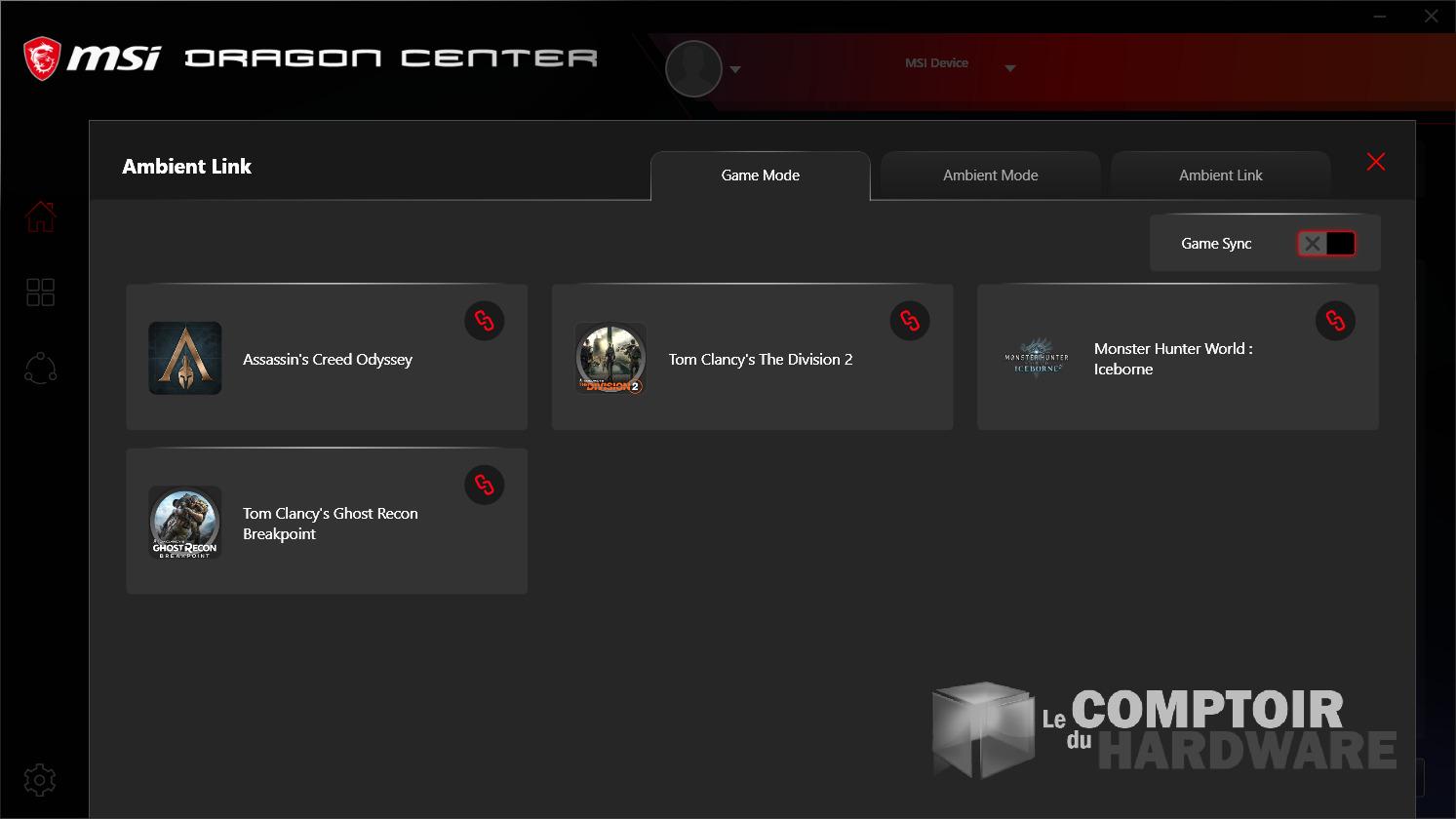Open the settings gear in sidebar
Image resolution: width=1456 pixels, height=819 pixels.
(40, 780)
